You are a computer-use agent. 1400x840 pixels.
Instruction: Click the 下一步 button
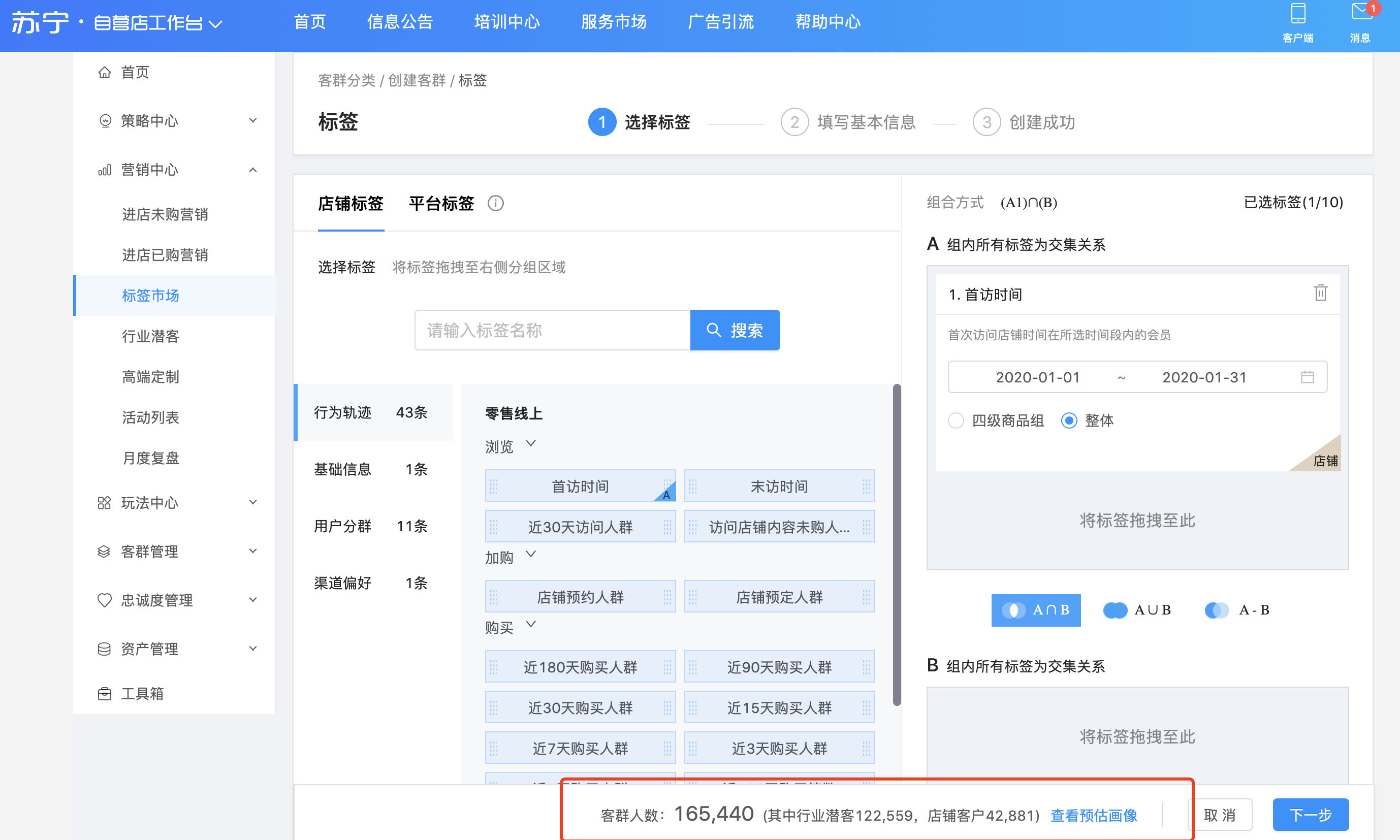coord(1311,815)
